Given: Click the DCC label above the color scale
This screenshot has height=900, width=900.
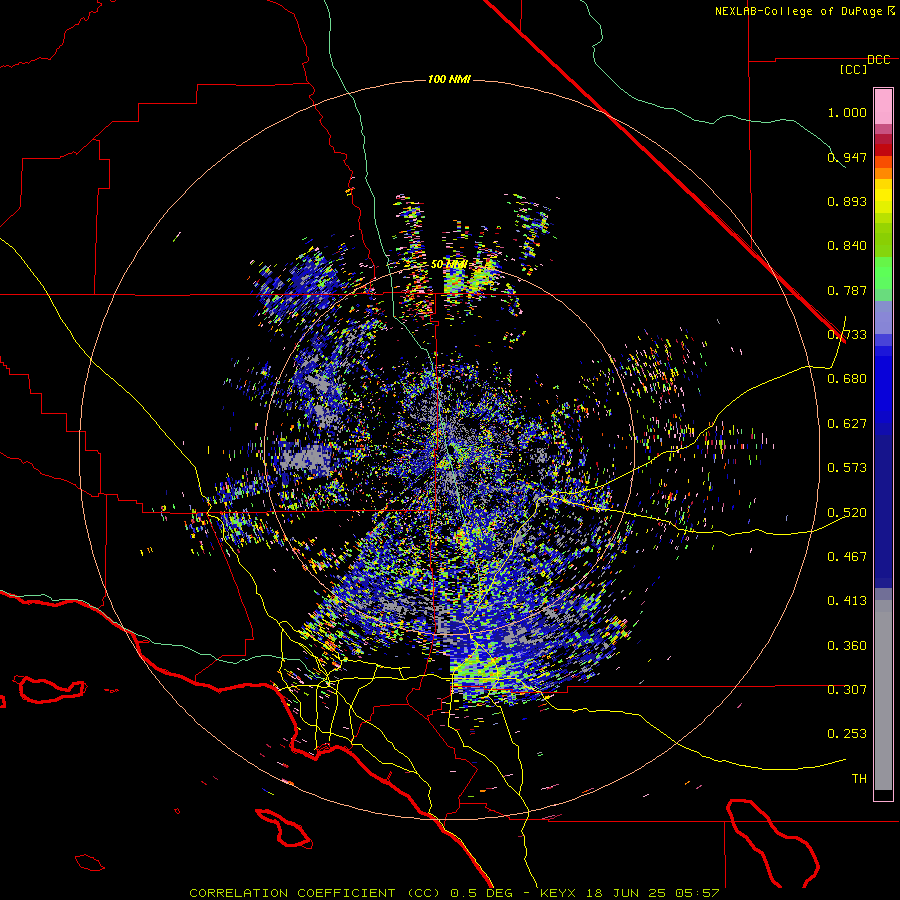Looking at the screenshot, I should pyautogui.click(x=878, y=60).
